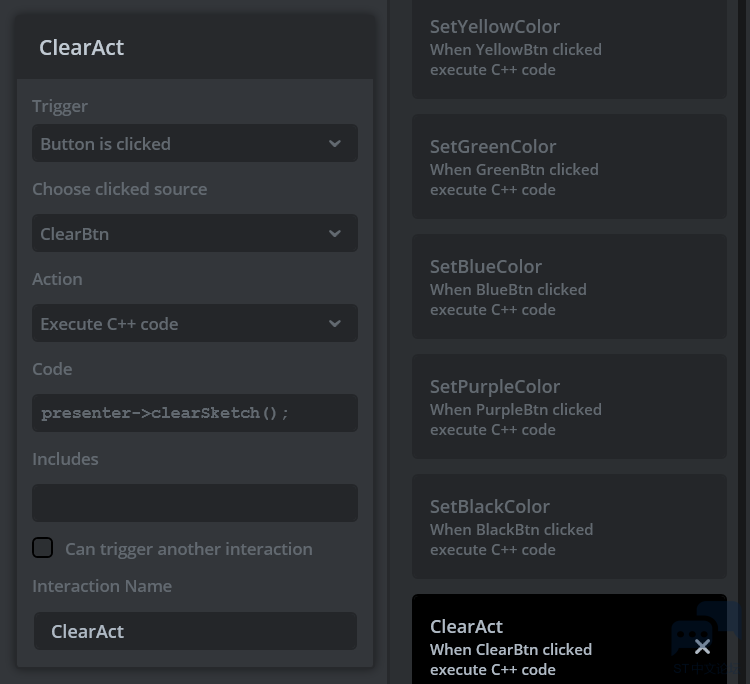Click the chevron arrow beside Execute C++ code
750x684 pixels.
click(x=335, y=324)
